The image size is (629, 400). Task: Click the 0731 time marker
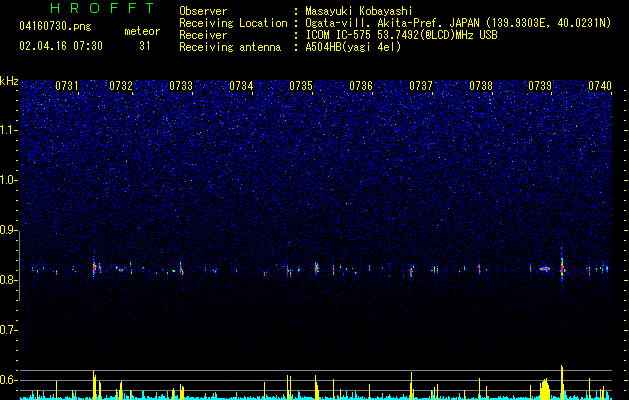pos(67,85)
